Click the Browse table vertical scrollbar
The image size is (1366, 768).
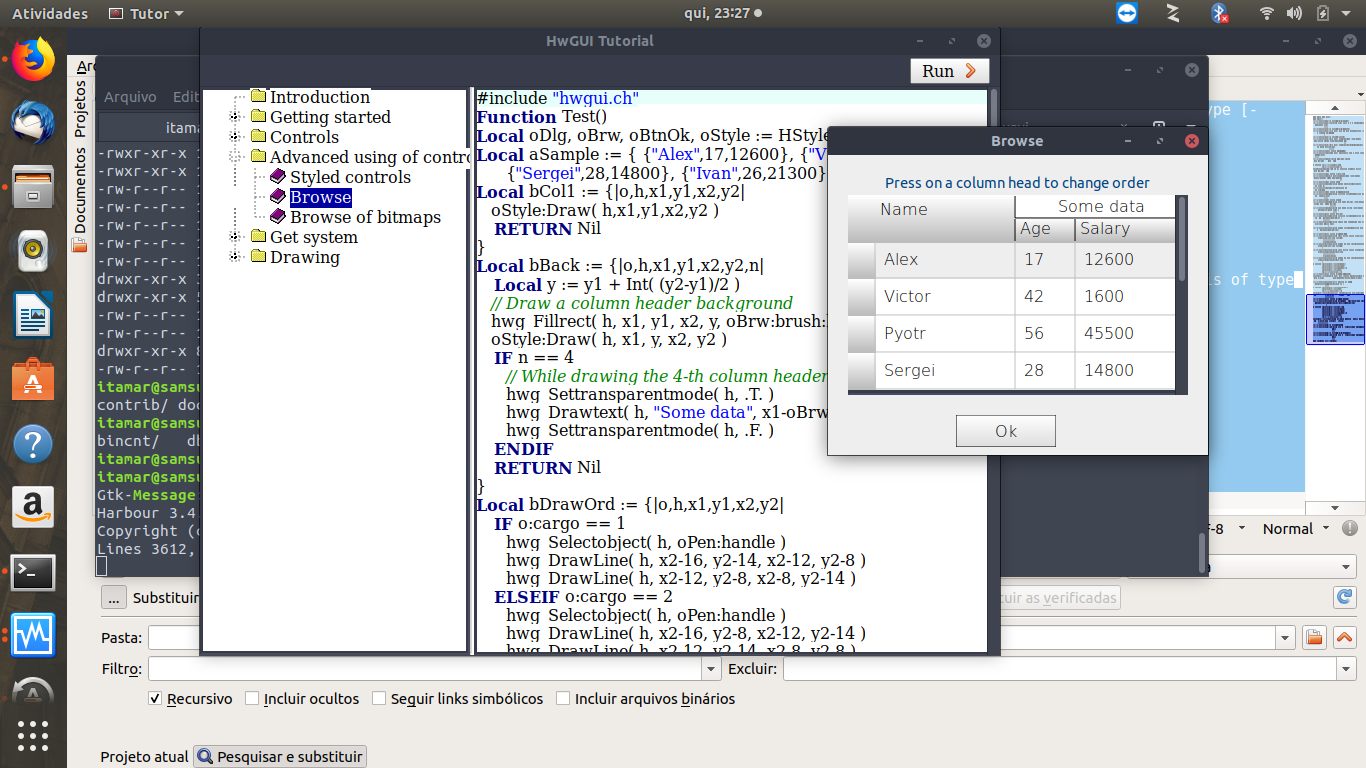point(1182,240)
